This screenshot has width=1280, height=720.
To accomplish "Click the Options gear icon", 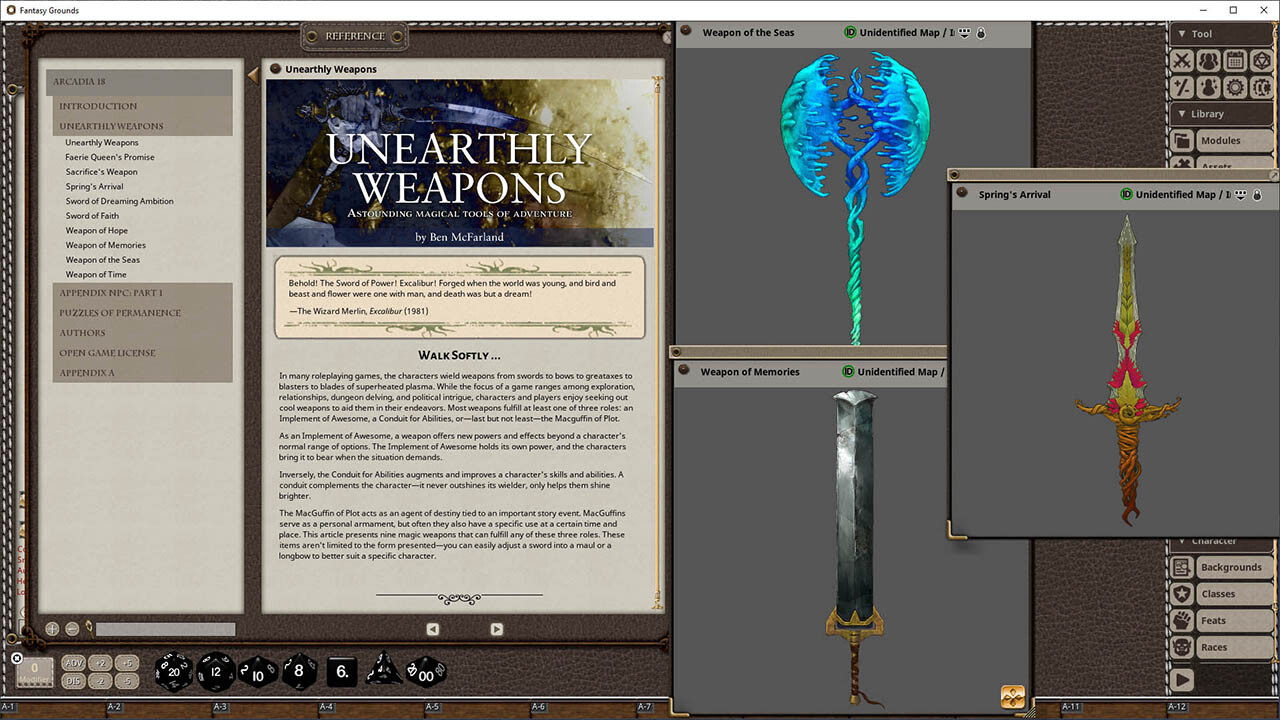I will click(1235, 87).
